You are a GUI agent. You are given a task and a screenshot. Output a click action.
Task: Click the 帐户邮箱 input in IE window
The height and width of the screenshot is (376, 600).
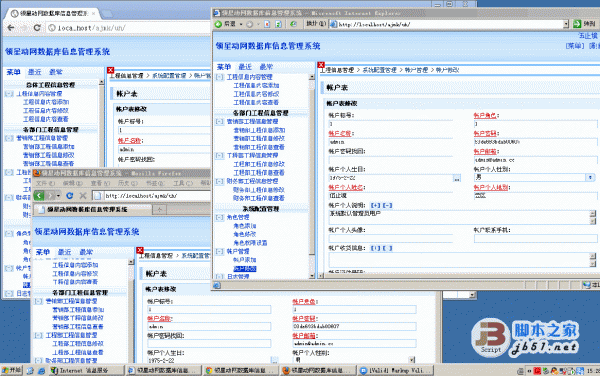click(x=535, y=160)
